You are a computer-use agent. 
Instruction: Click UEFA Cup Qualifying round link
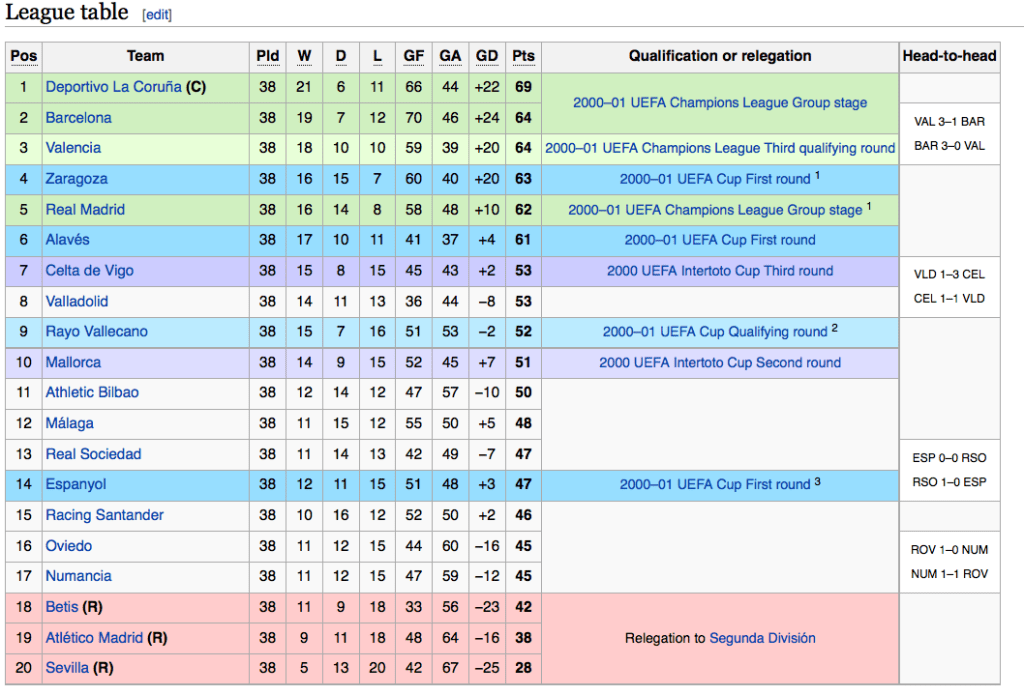point(714,332)
